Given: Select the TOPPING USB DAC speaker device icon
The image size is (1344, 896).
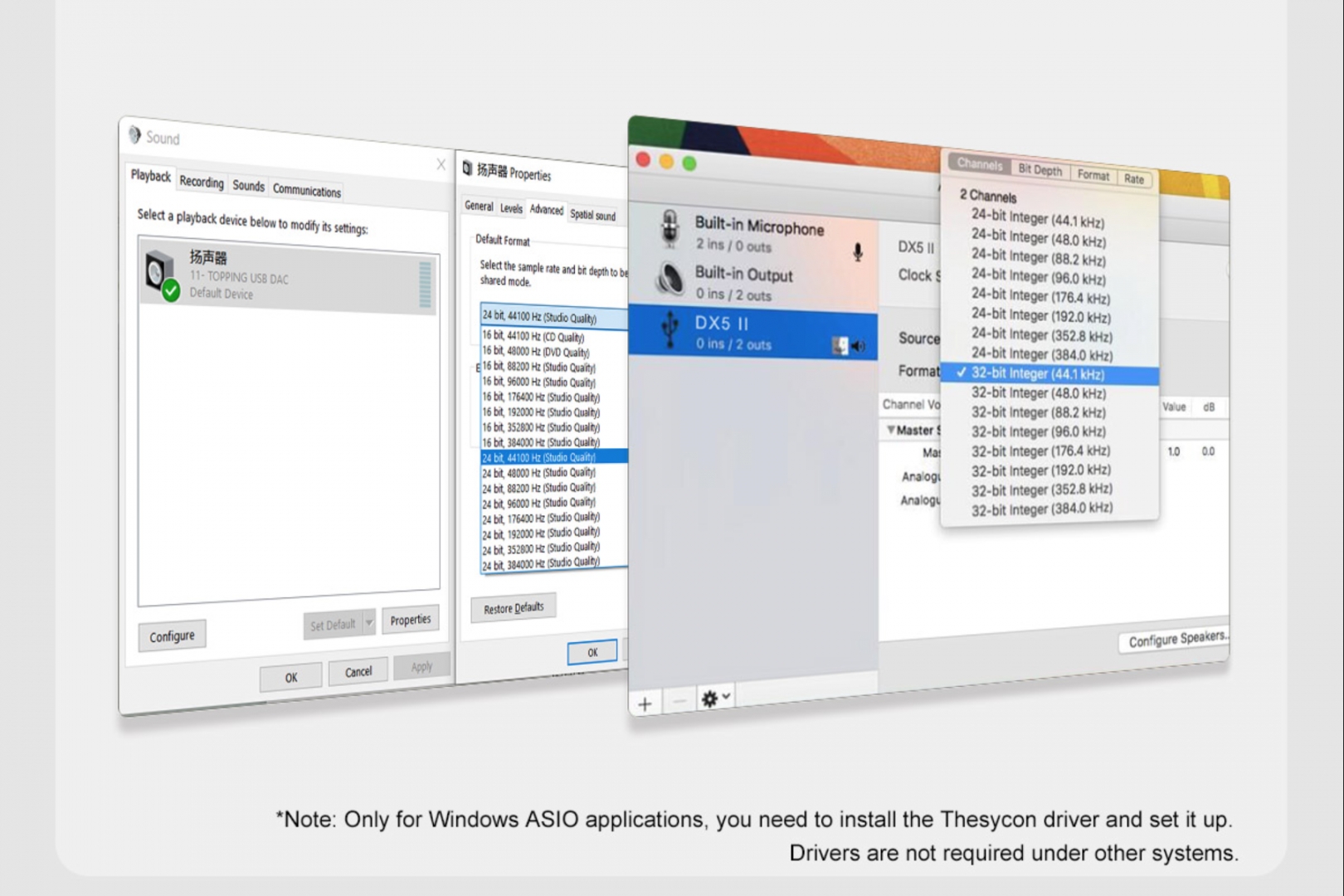Looking at the screenshot, I should click(161, 274).
